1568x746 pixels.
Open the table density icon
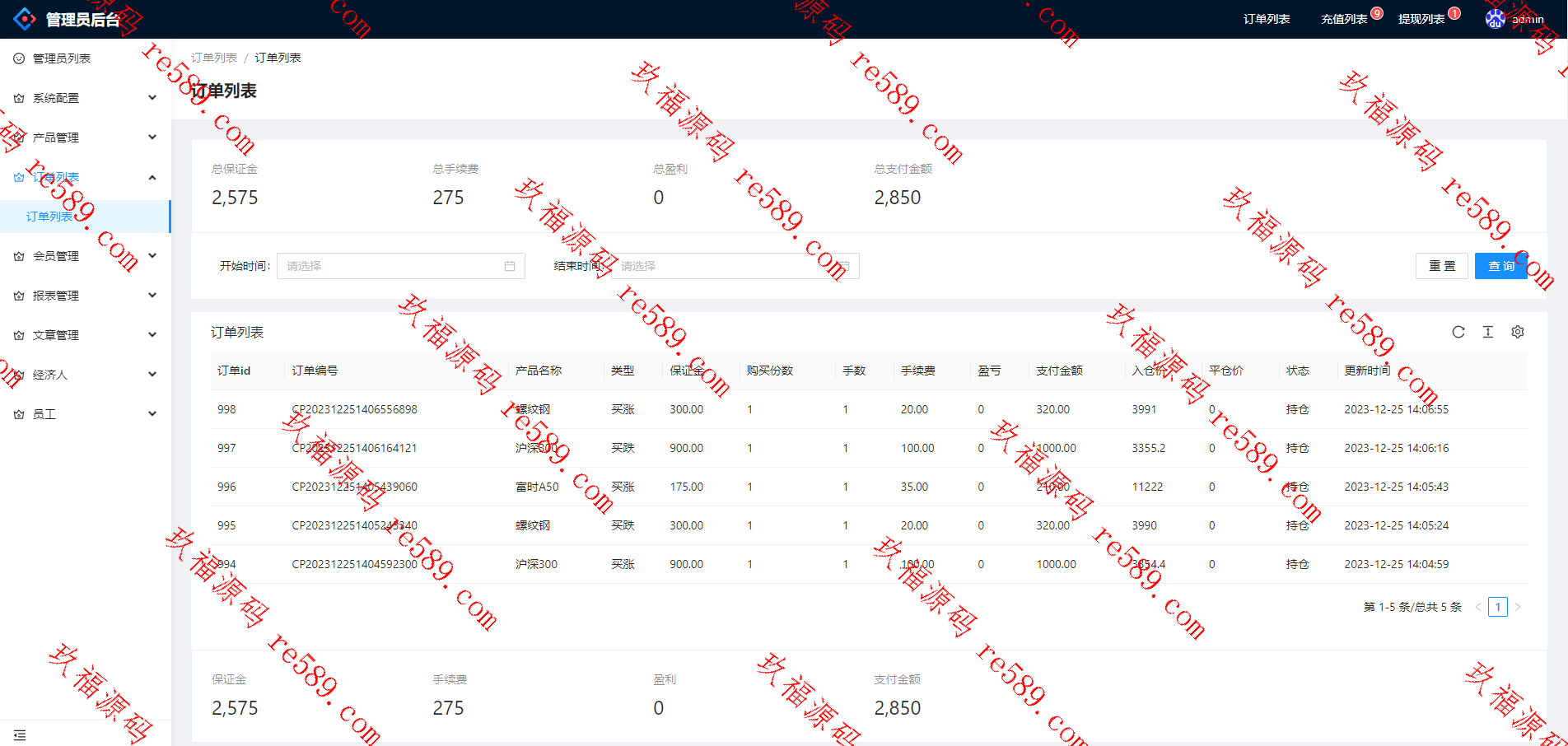point(1488,332)
